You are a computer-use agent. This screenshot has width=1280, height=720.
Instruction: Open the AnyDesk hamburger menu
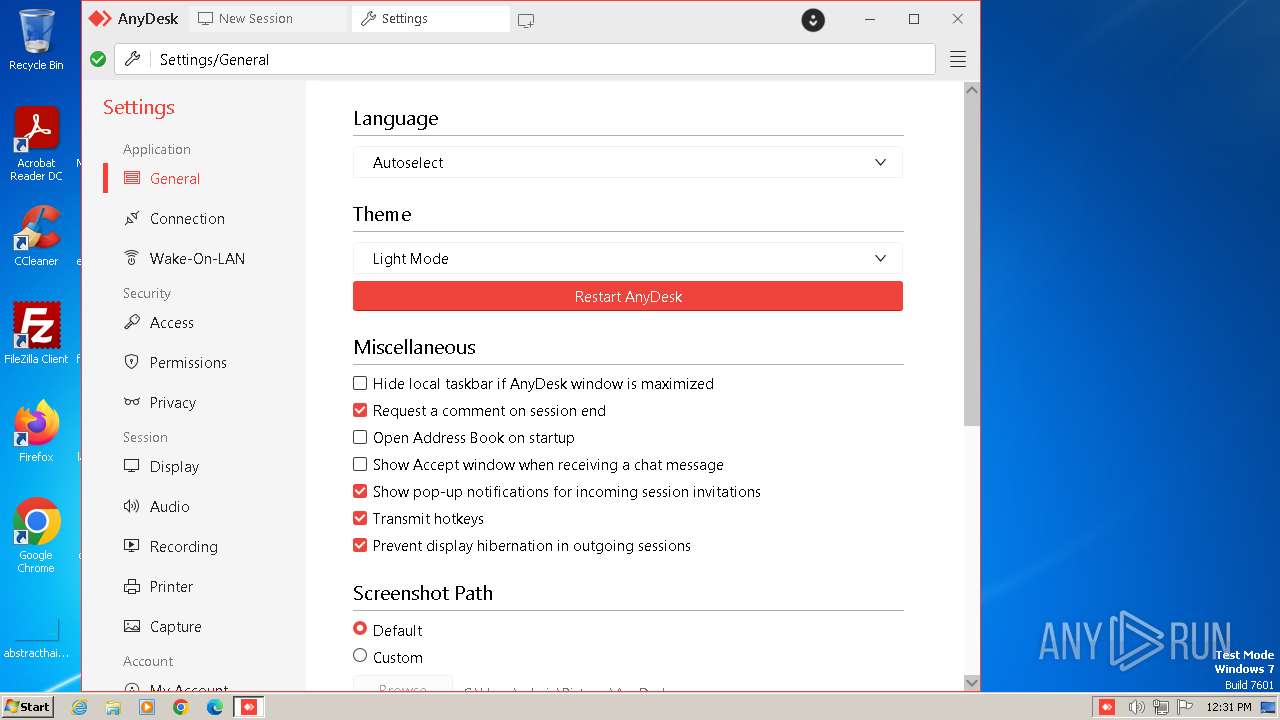pos(958,59)
